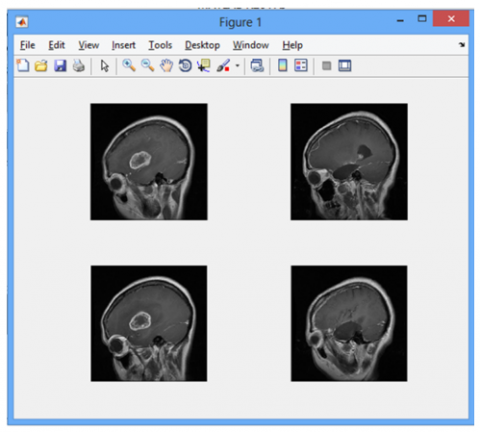Click the Link Plot icon

click(x=257, y=66)
